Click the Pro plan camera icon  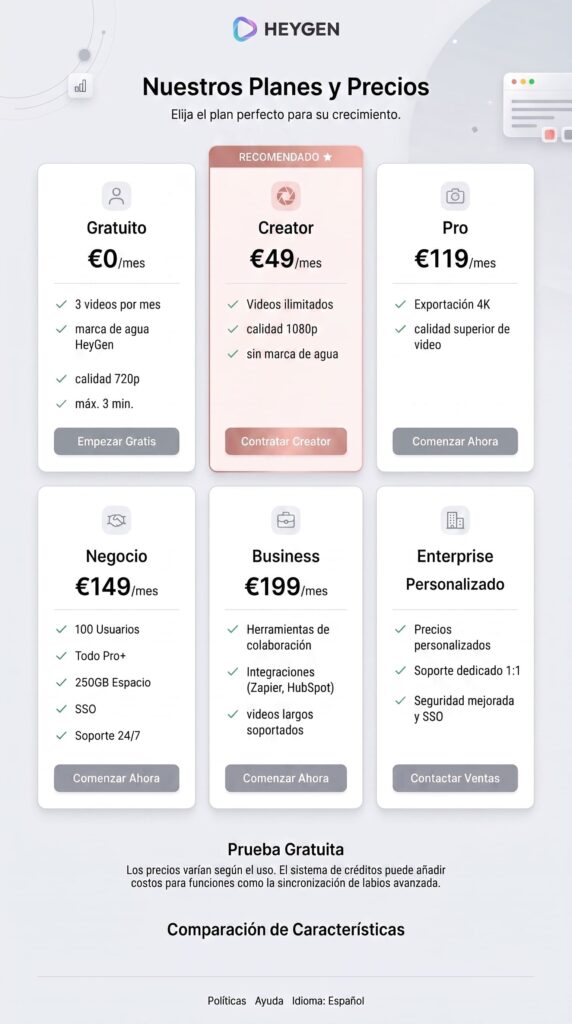click(x=455, y=196)
